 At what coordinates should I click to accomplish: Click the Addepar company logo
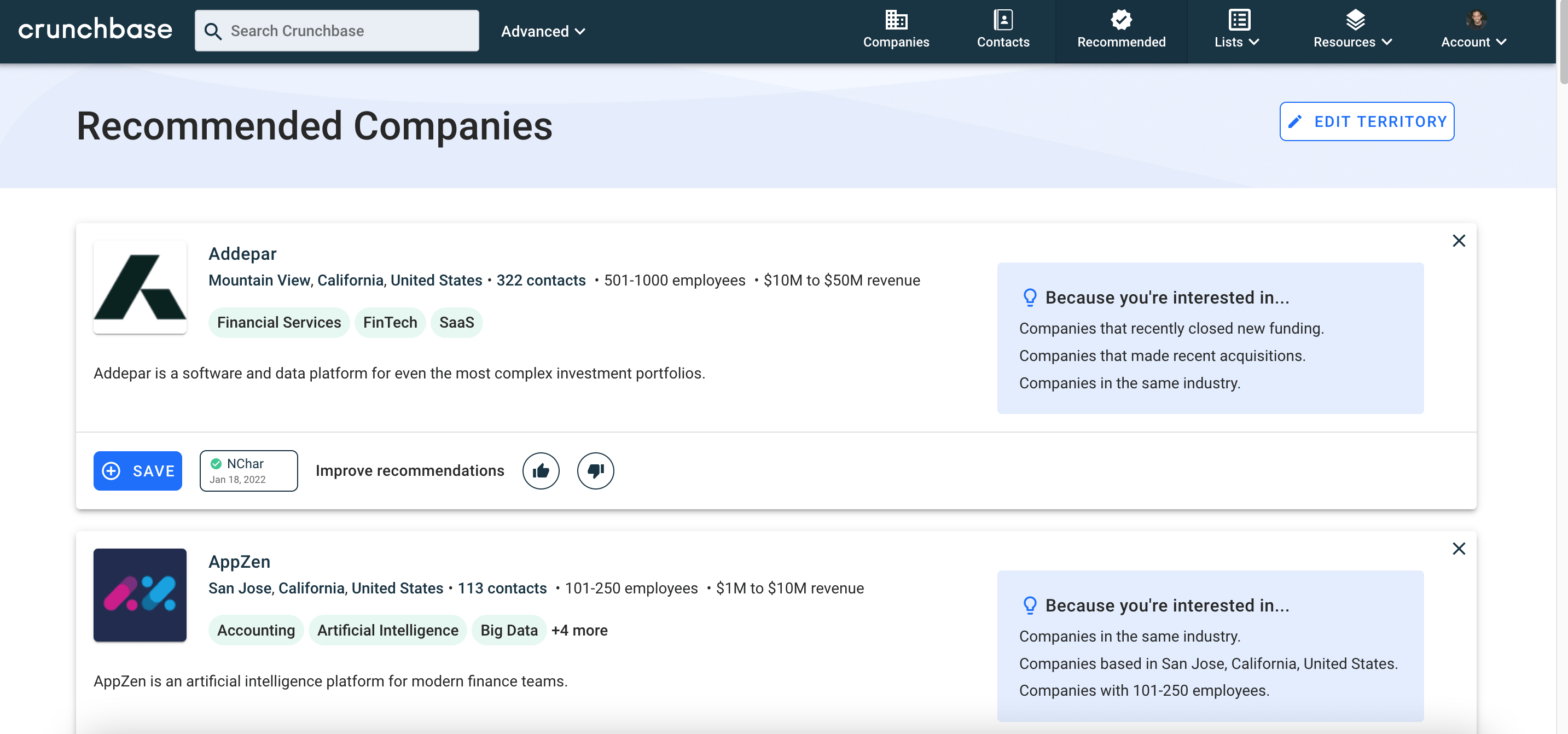pyautogui.click(x=140, y=287)
